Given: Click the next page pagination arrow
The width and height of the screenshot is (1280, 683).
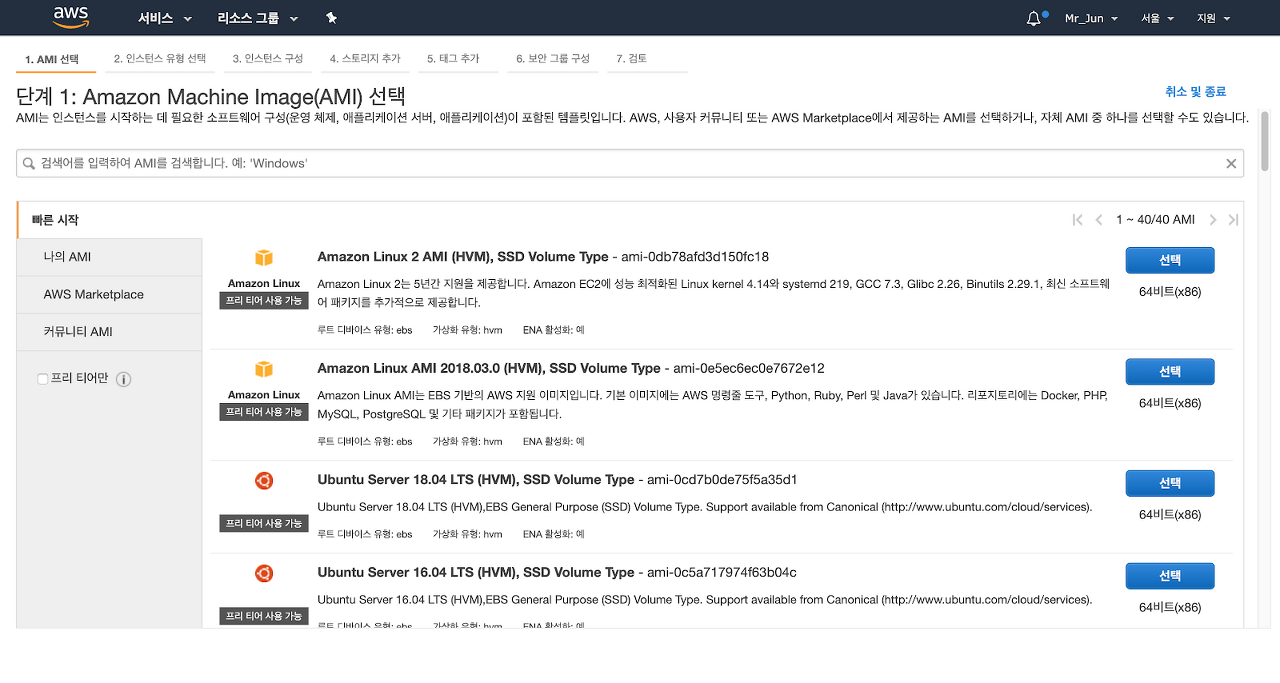Looking at the screenshot, I should [x=1212, y=219].
